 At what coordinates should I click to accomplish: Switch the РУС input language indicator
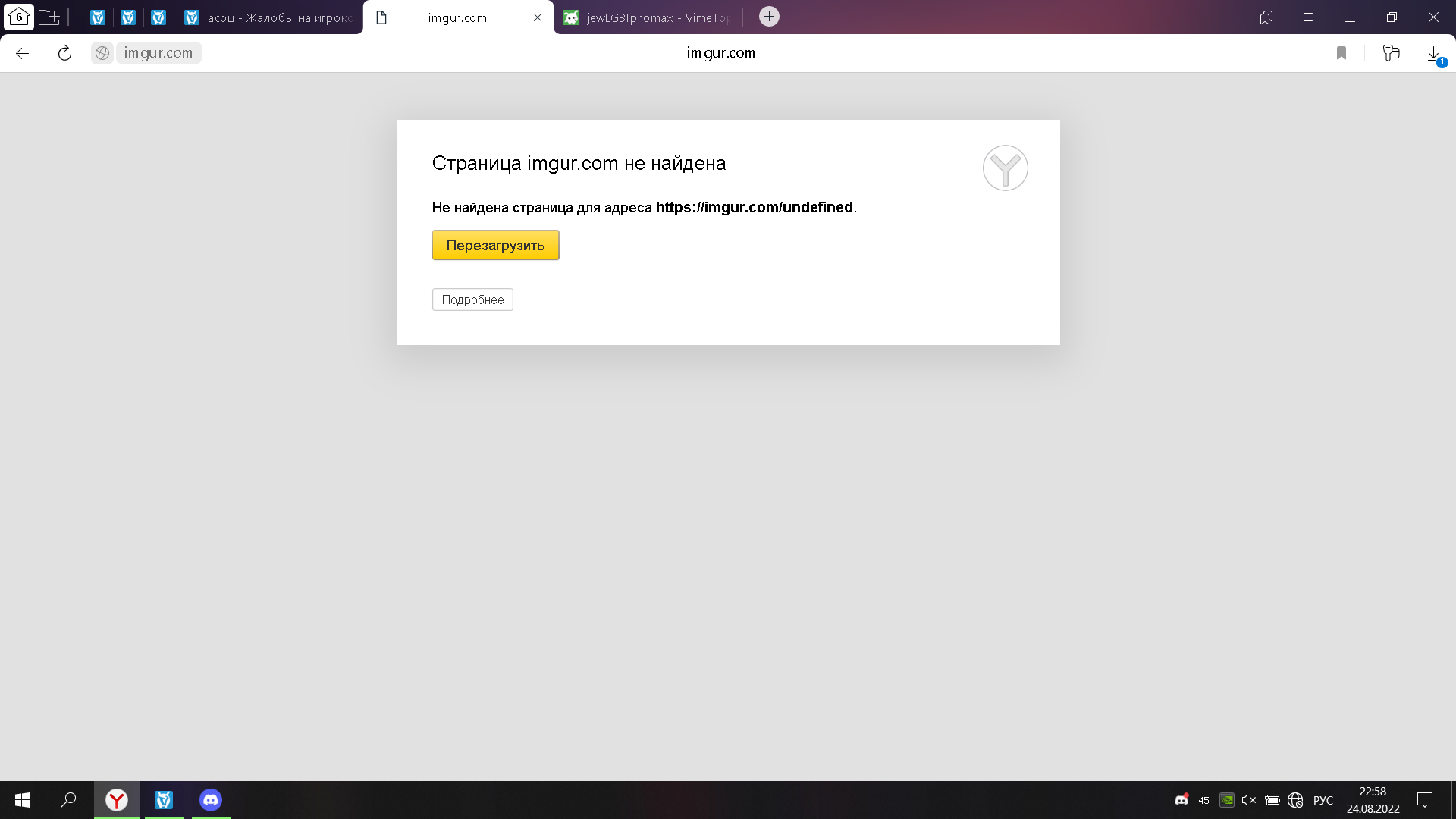pyautogui.click(x=1323, y=800)
